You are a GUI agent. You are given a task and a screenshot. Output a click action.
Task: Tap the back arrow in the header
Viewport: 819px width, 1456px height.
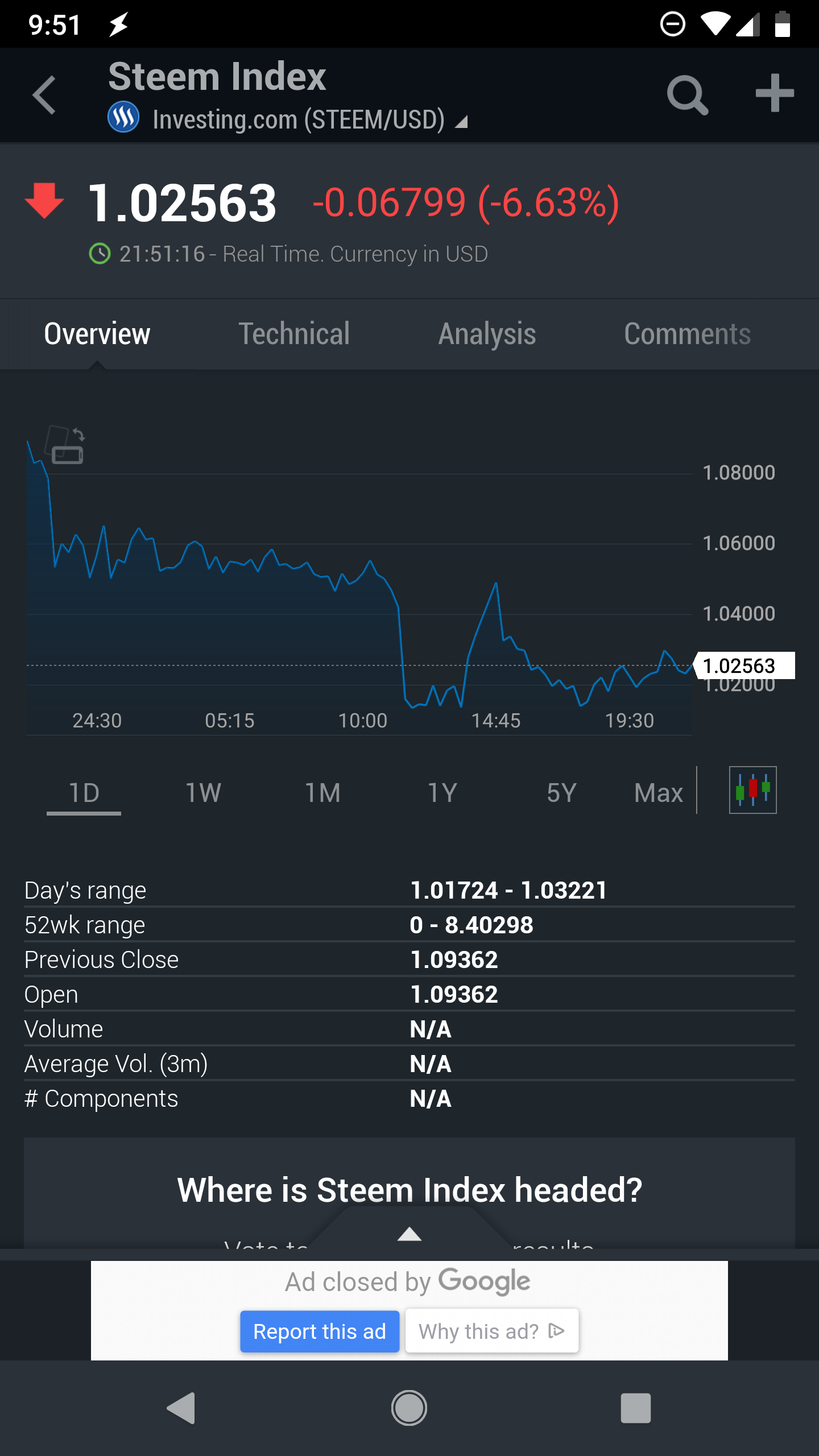point(44,95)
